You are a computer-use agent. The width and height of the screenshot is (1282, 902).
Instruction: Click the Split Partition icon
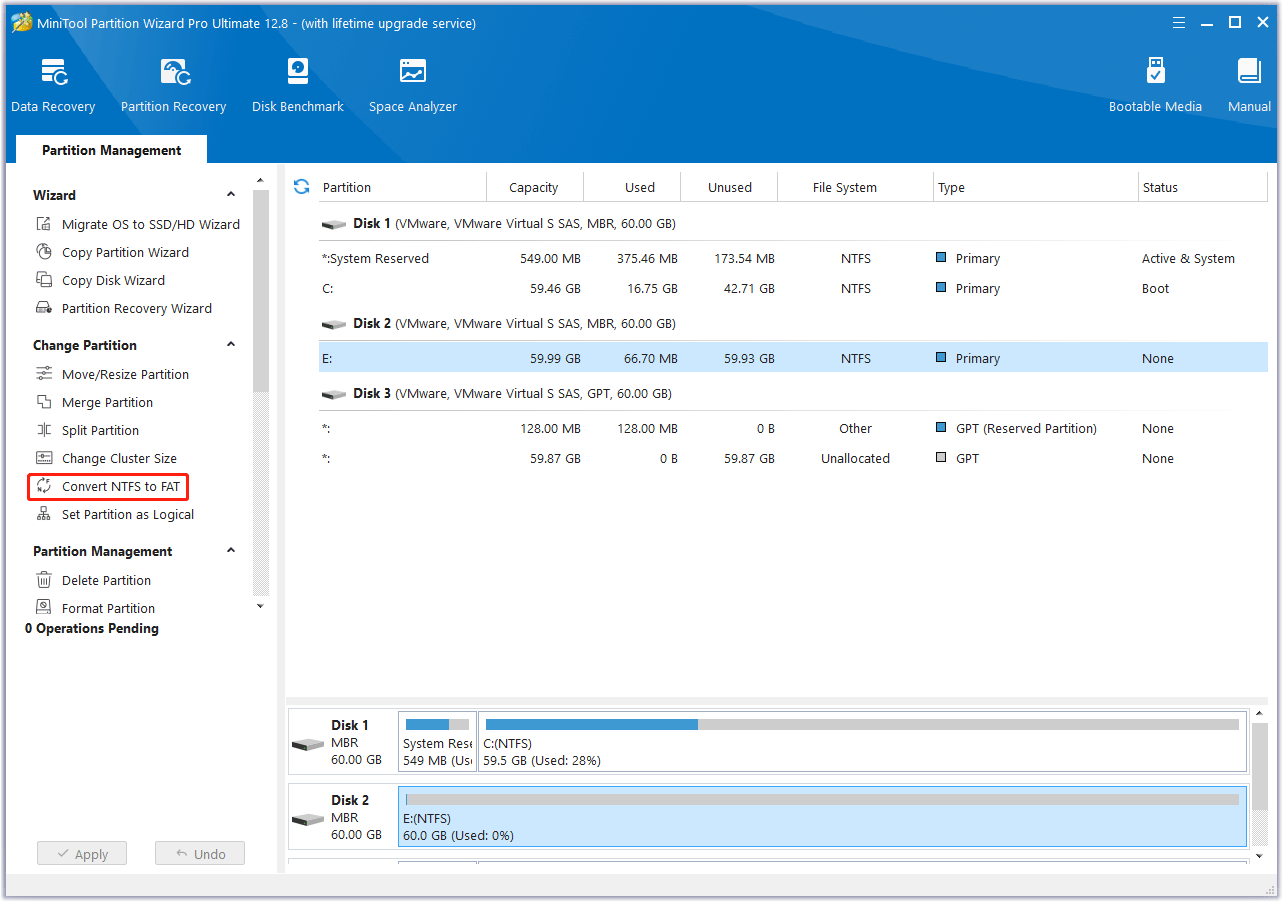click(x=44, y=430)
